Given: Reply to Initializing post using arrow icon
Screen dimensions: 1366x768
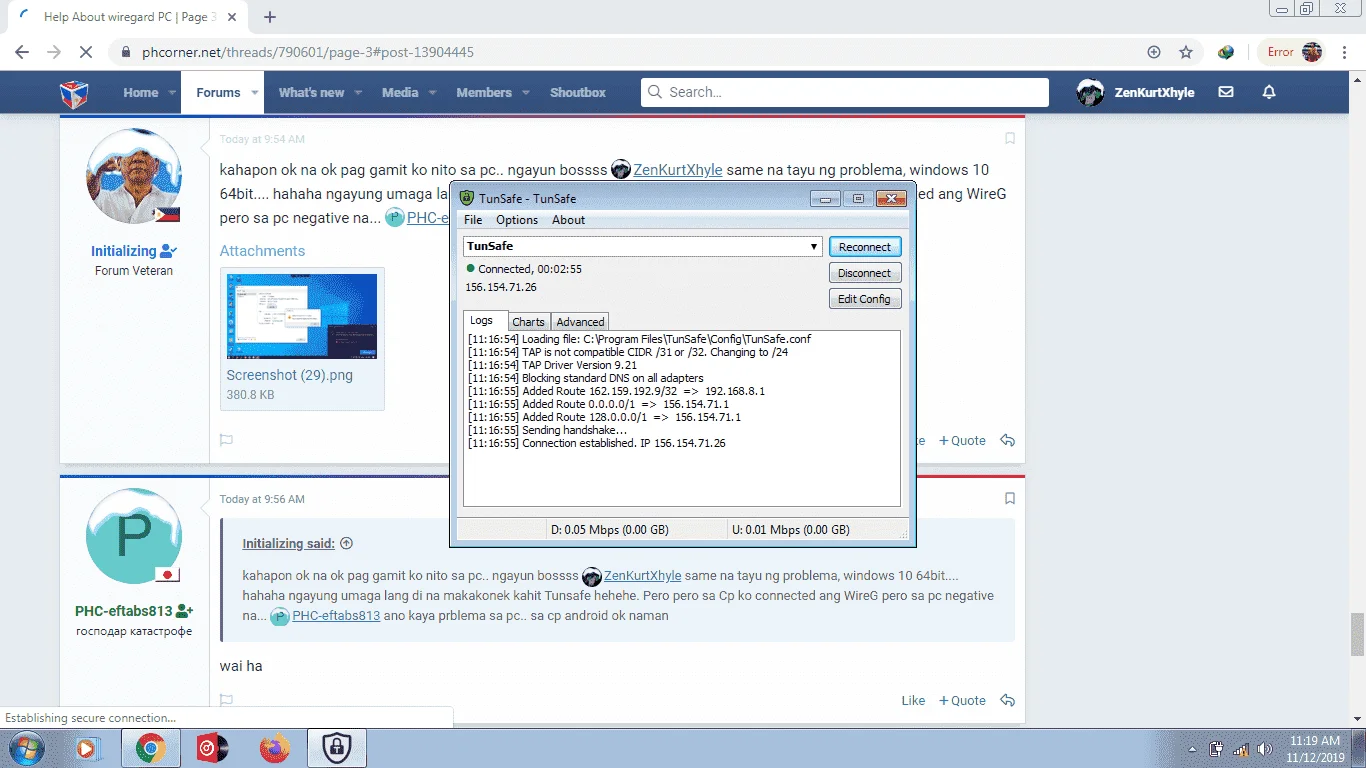Looking at the screenshot, I should point(1008,440).
